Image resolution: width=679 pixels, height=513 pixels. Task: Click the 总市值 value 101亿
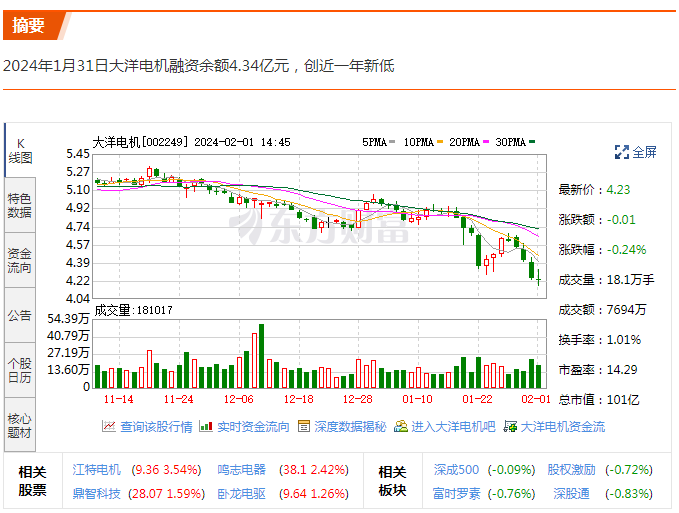(x=623, y=400)
